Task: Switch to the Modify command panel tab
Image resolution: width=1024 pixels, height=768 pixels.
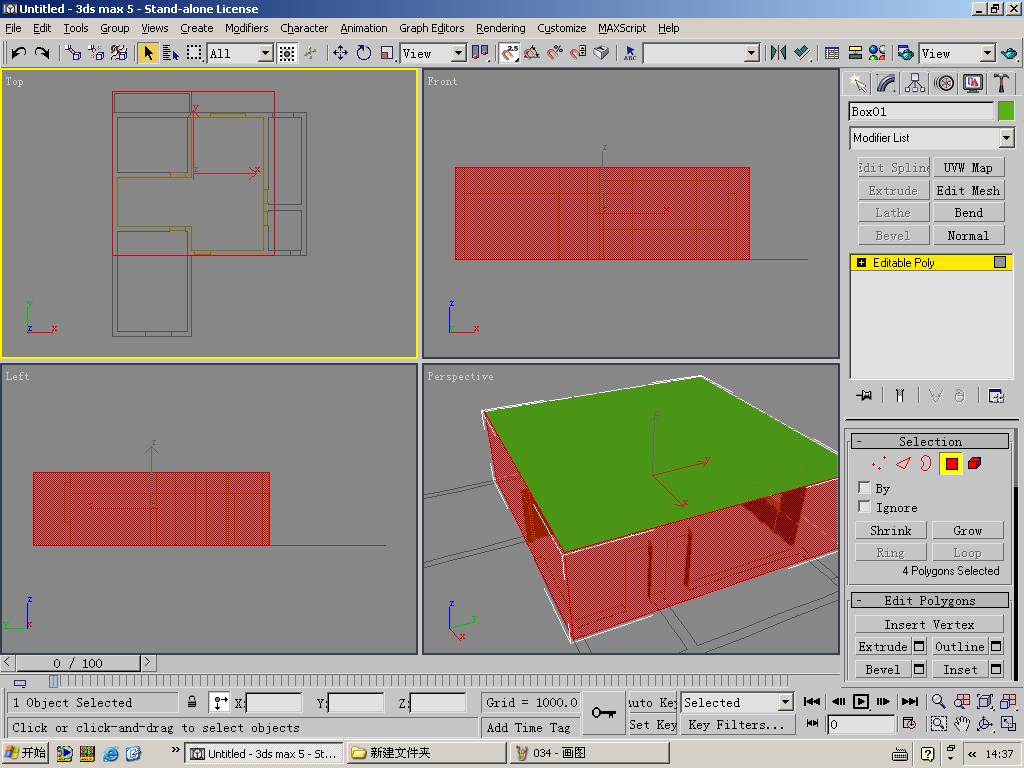Action: click(886, 83)
